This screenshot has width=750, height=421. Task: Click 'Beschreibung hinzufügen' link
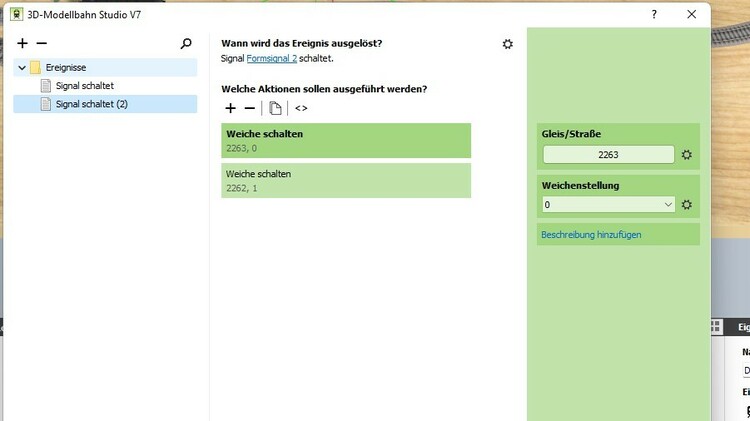(x=591, y=235)
